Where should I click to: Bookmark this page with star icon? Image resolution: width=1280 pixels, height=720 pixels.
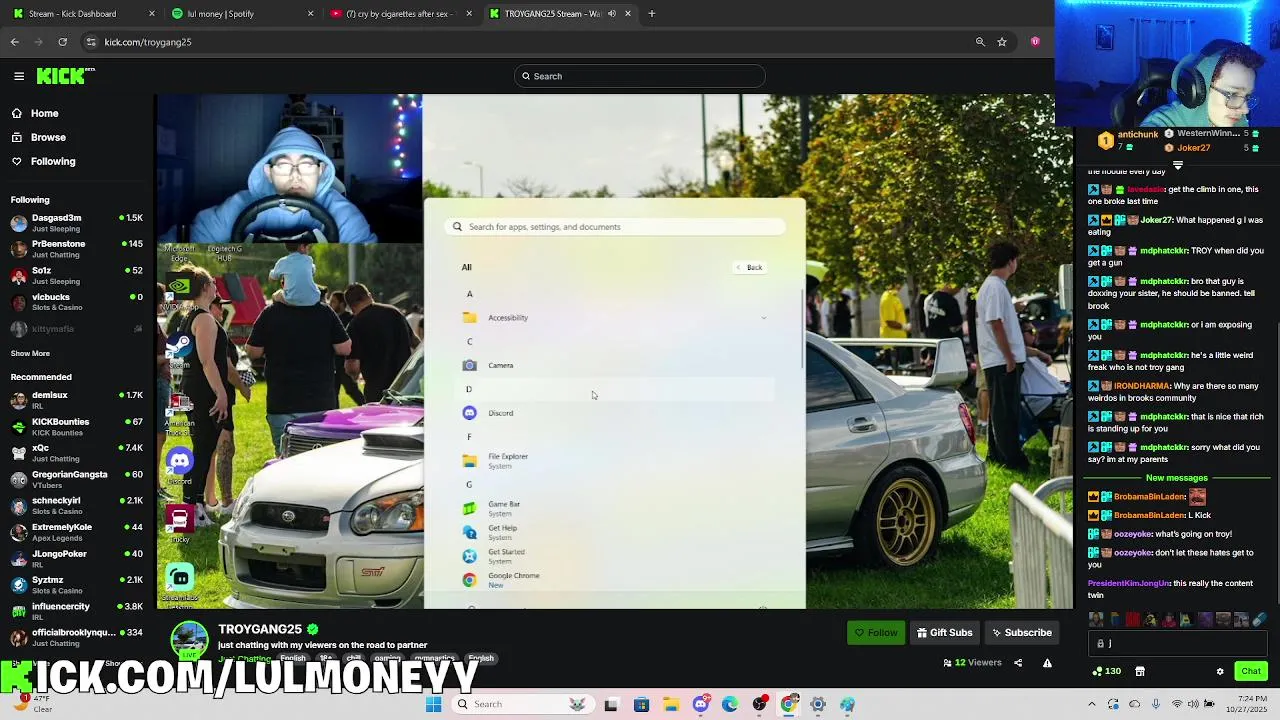click(1002, 42)
